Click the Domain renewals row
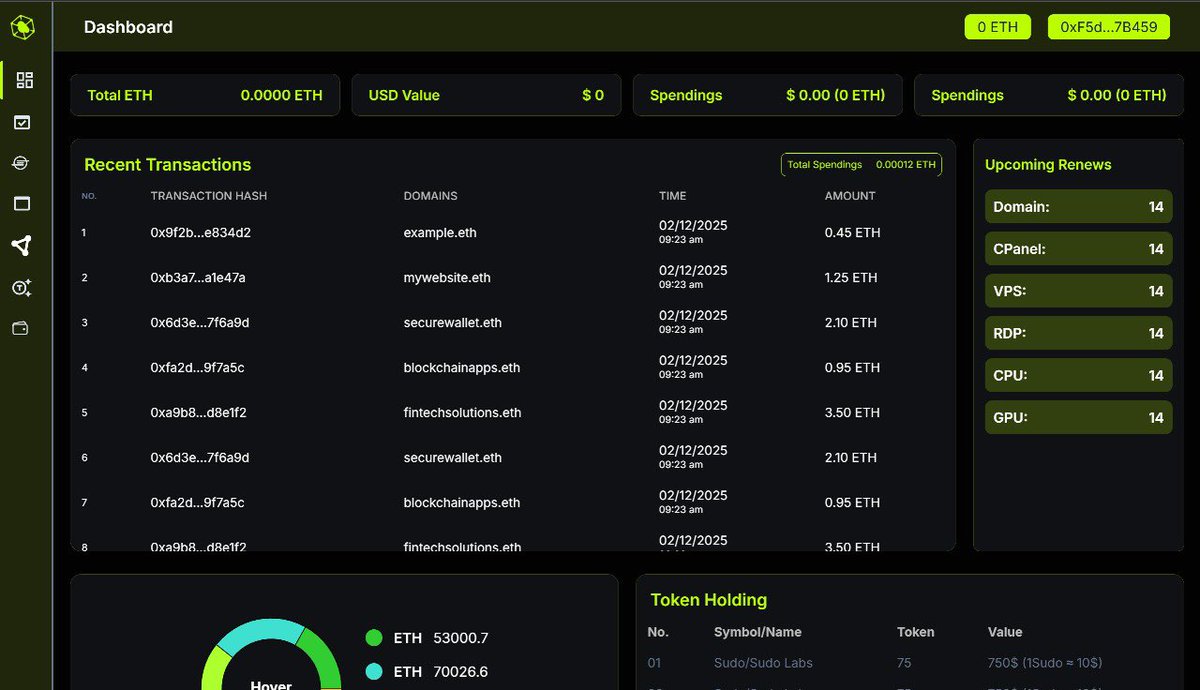Image resolution: width=1200 pixels, height=690 pixels. (1078, 207)
